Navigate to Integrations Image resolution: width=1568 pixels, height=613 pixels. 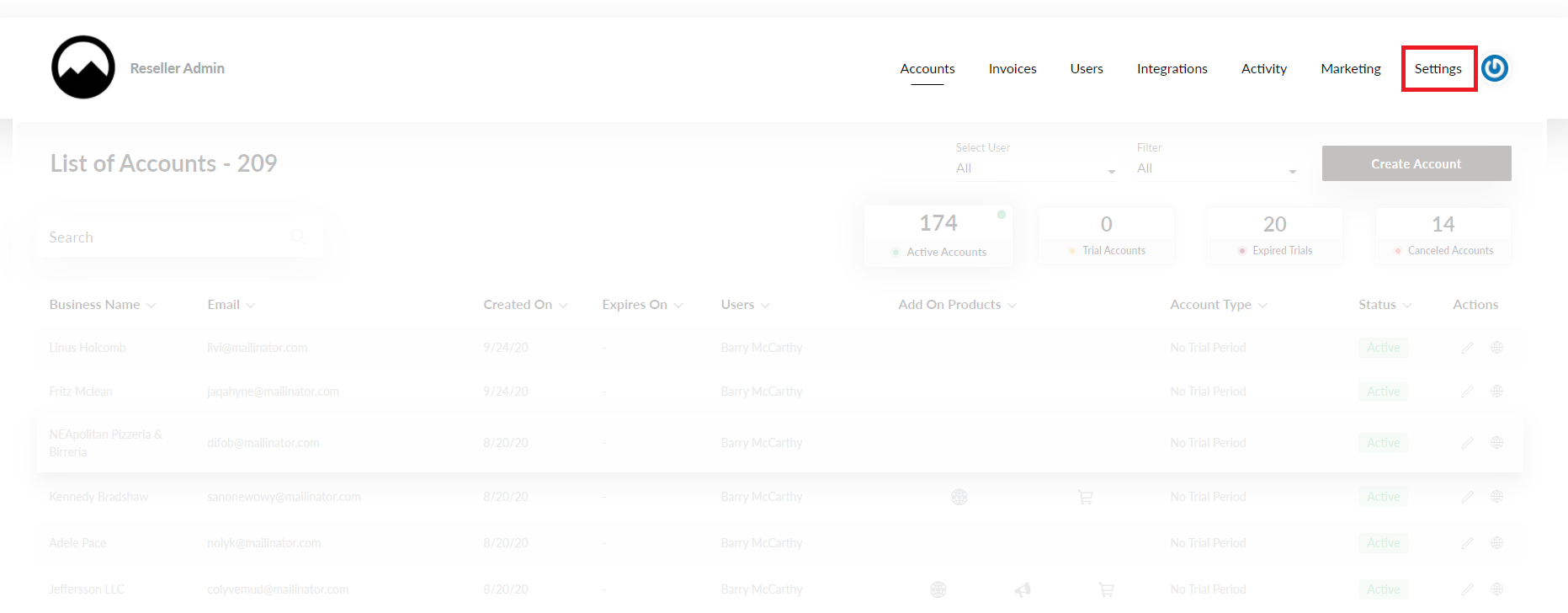1172,69
